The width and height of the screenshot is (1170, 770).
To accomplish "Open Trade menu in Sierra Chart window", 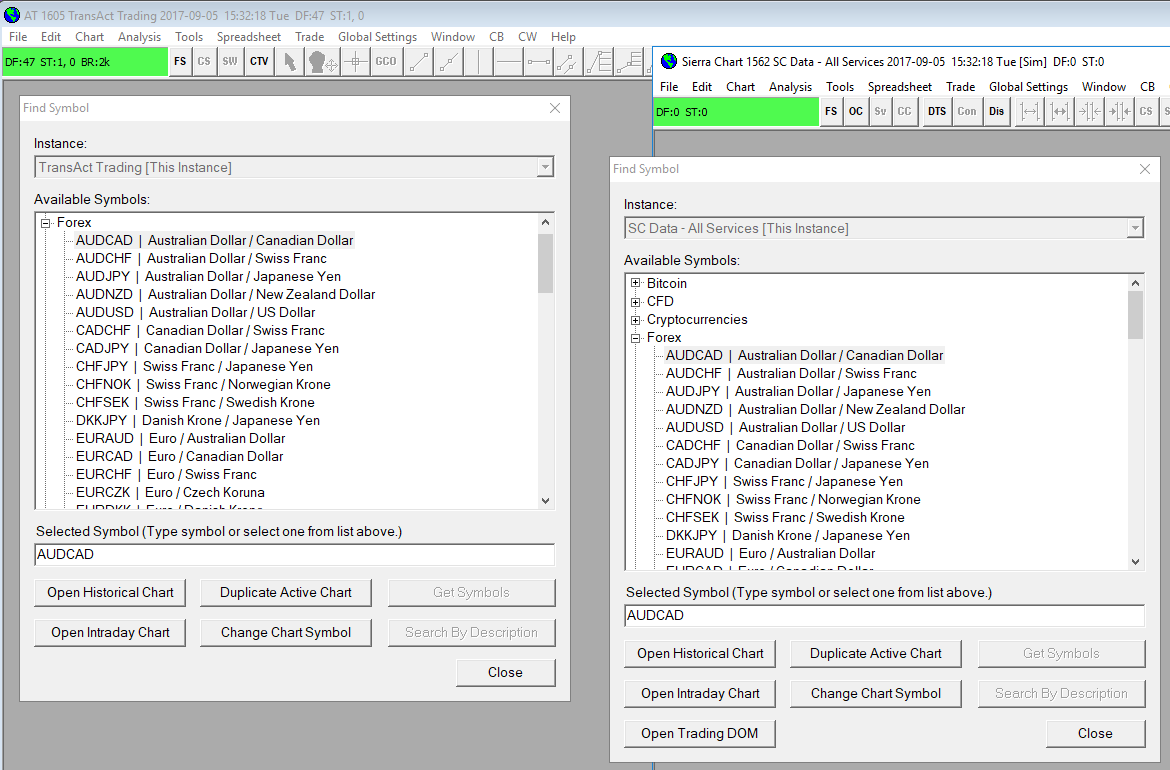I will (960, 87).
